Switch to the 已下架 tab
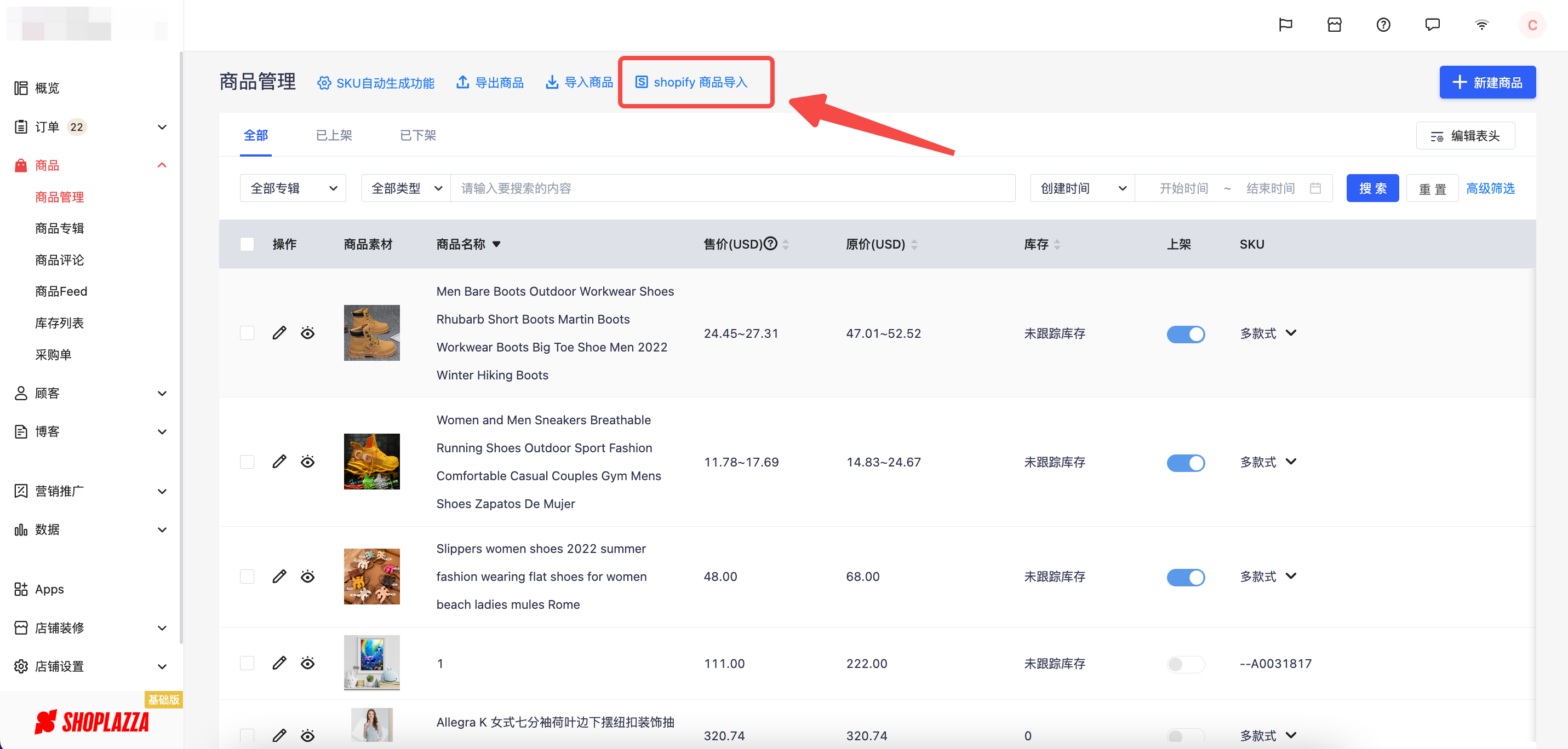Screen dimensions: 1568x749 coord(417,135)
